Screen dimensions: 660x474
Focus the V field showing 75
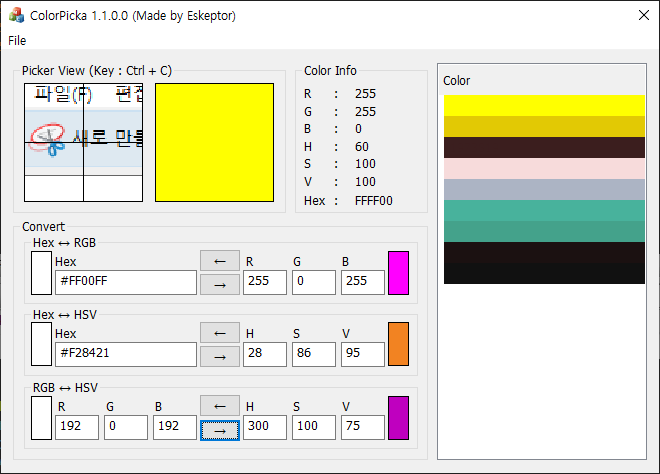coord(363,427)
